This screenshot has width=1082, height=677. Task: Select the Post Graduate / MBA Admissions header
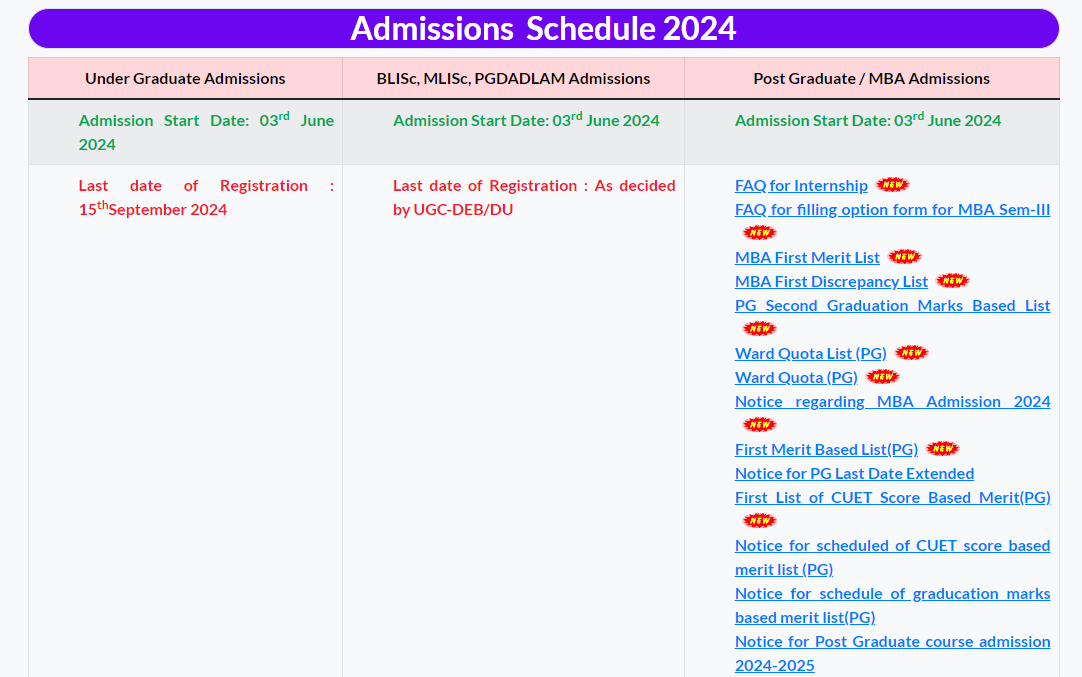point(871,78)
